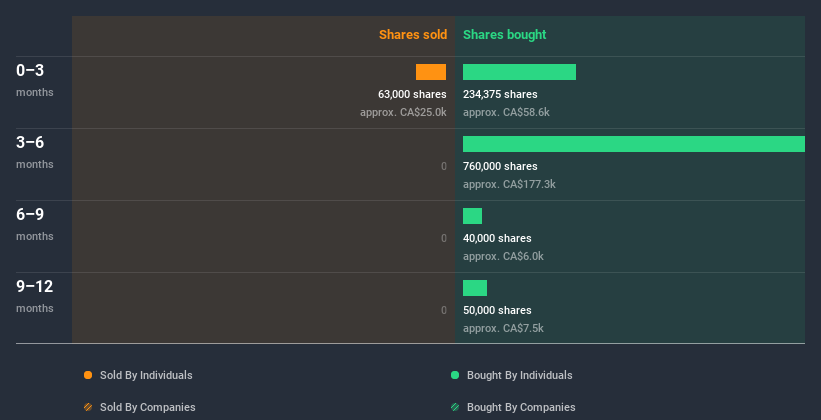Click the 'Shares sold' column header

(x=413, y=35)
